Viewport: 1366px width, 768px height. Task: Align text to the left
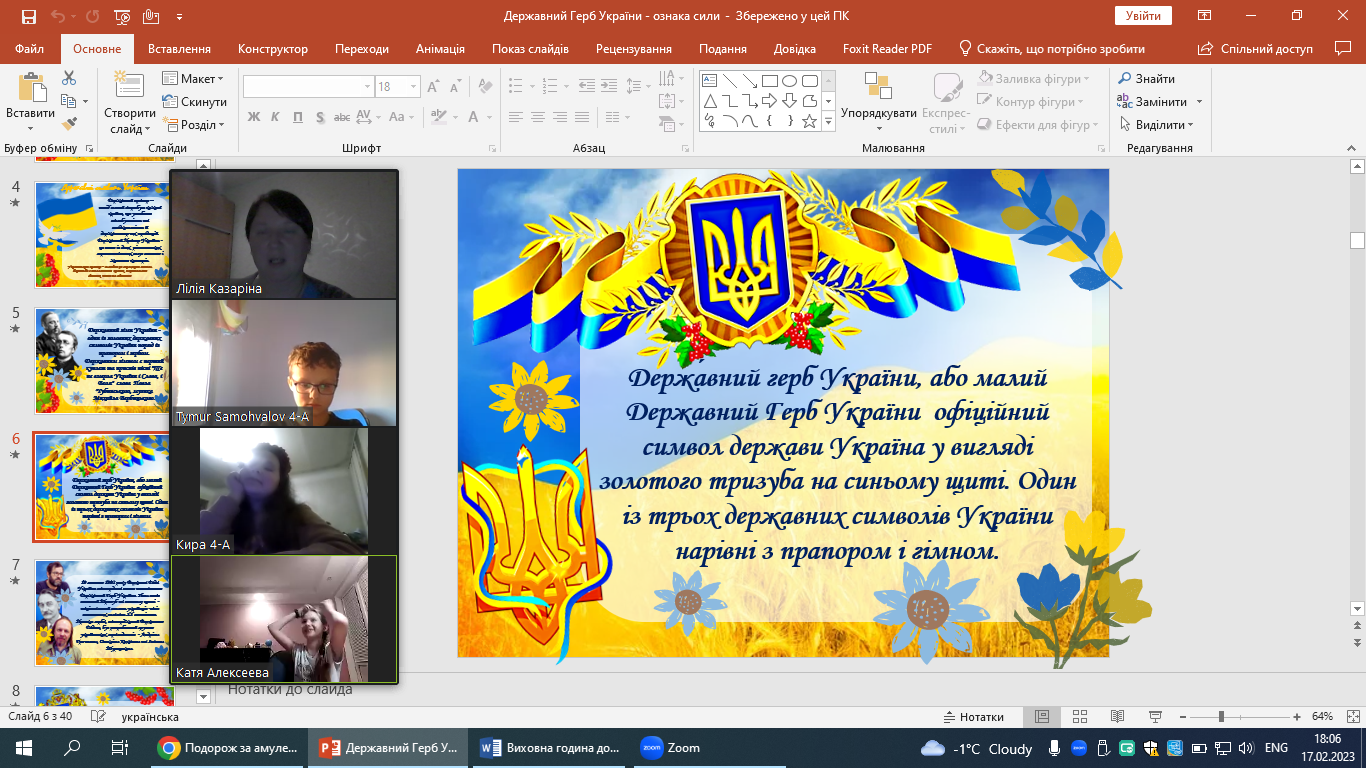(x=516, y=117)
